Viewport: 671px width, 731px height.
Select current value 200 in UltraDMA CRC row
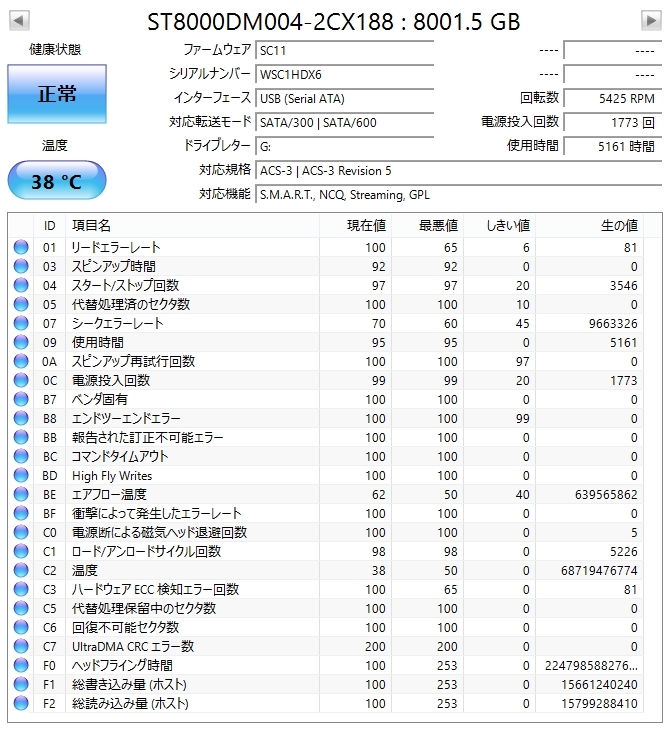pos(375,647)
